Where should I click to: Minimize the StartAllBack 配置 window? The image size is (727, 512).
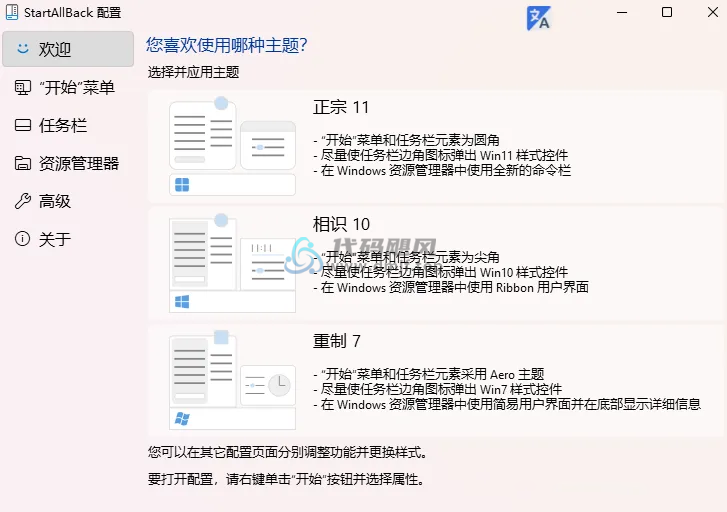[x=622, y=13]
